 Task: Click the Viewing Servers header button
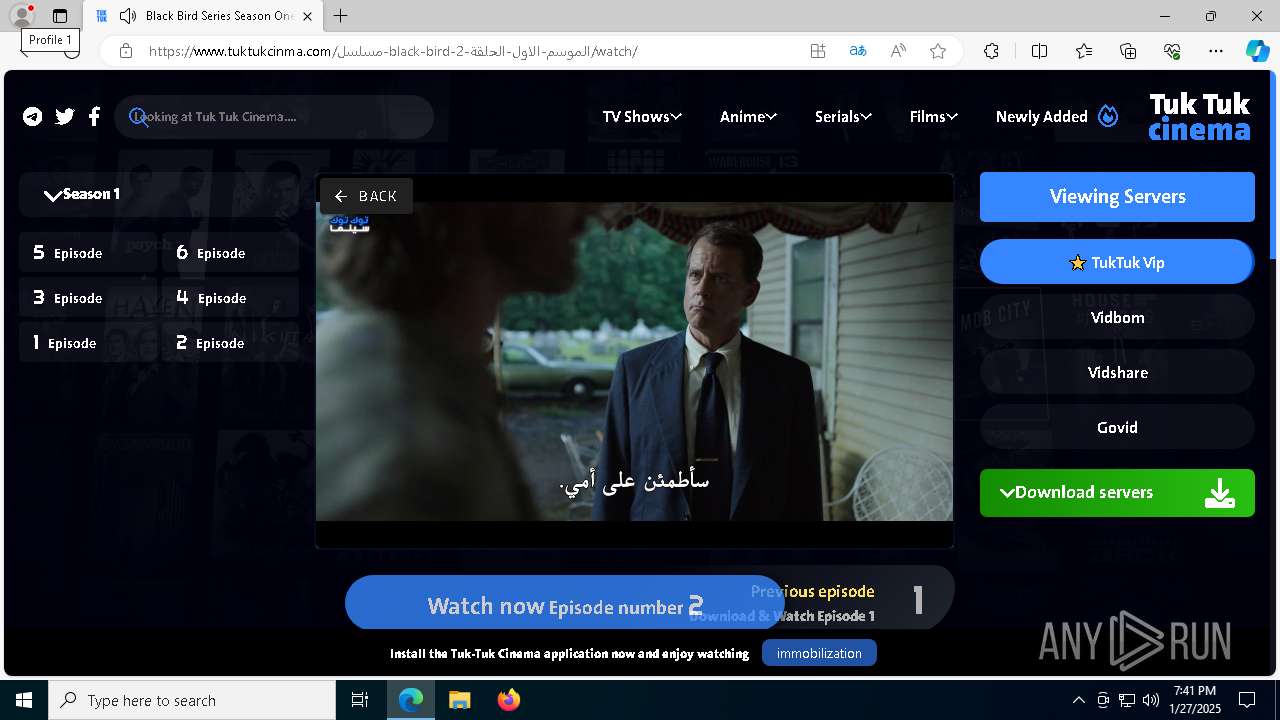(1117, 197)
